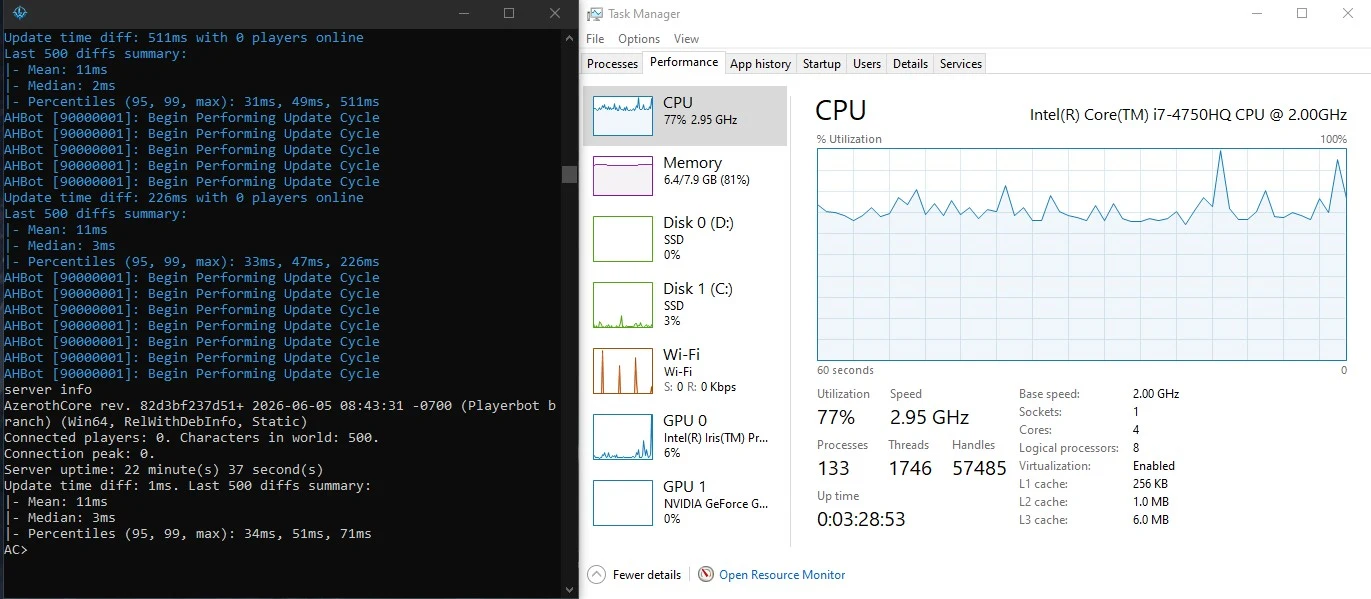
Task: Open the View menu in Task Manager
Action: pyautogui.click(x=686, y=39)
